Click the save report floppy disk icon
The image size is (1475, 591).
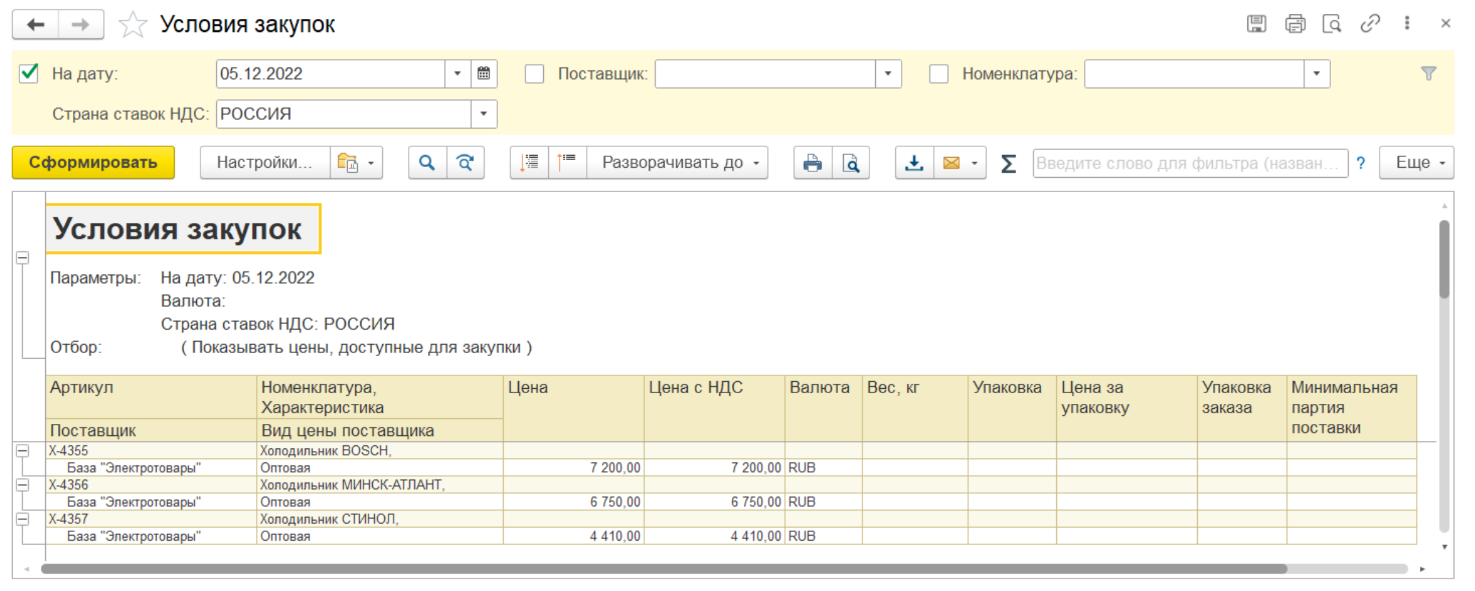(x=1257, y=24)
